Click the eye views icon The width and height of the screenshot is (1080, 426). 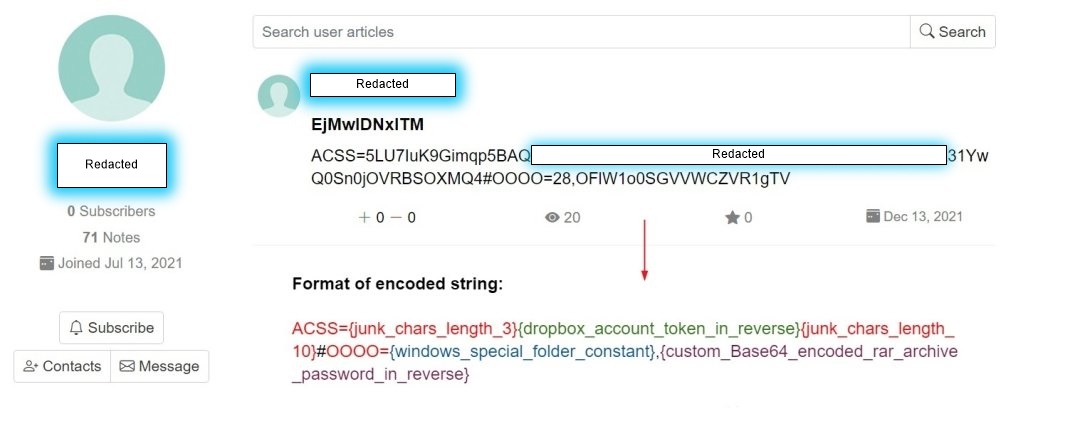click(552, 217)
